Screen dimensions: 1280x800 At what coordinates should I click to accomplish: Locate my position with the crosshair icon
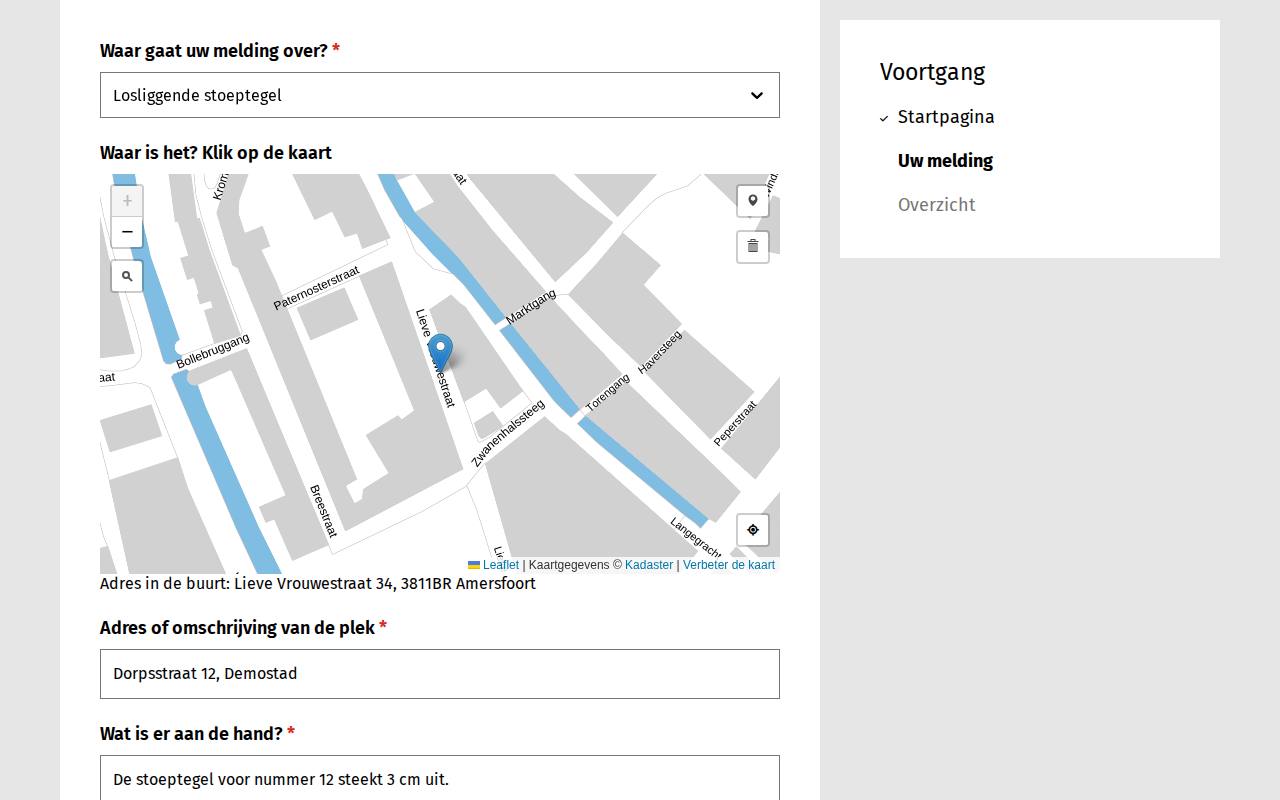pyautogui.click(x=753, y=530)
